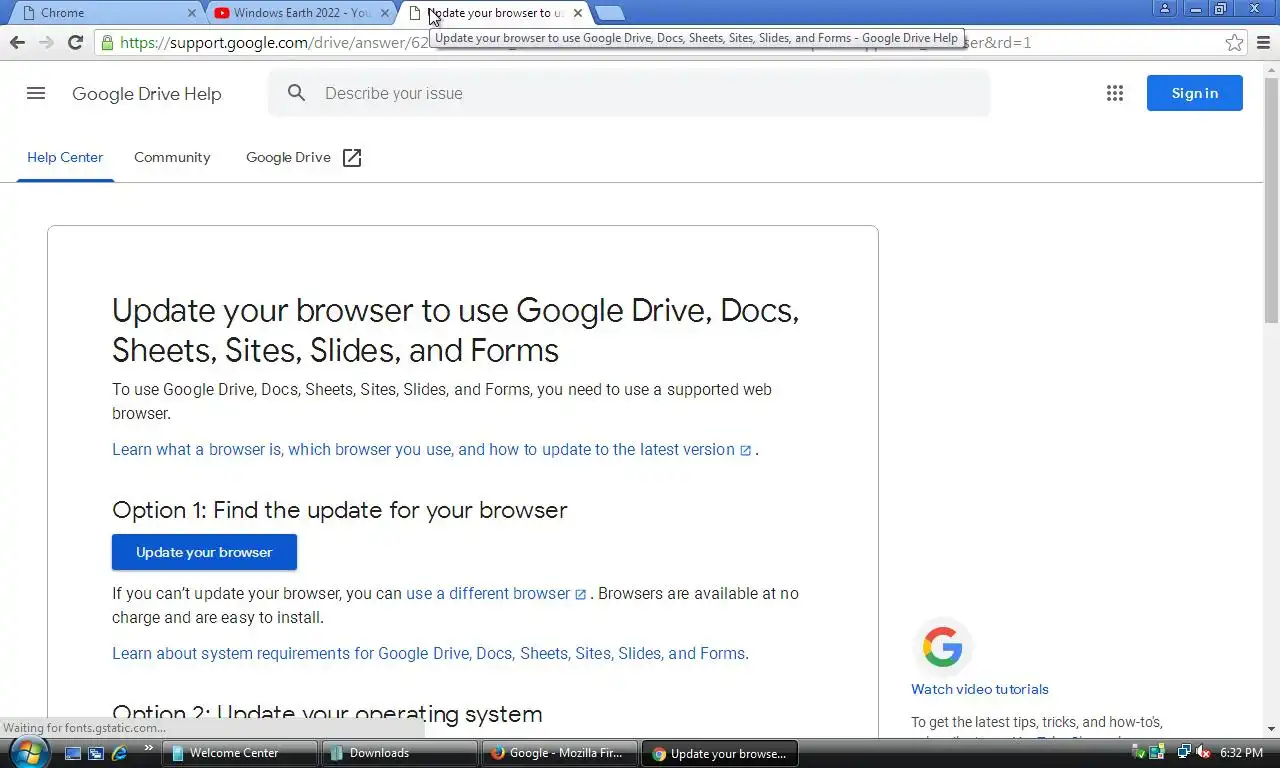
Task: Click the scrollbar down arrow
Action: tap(1271, 729)
